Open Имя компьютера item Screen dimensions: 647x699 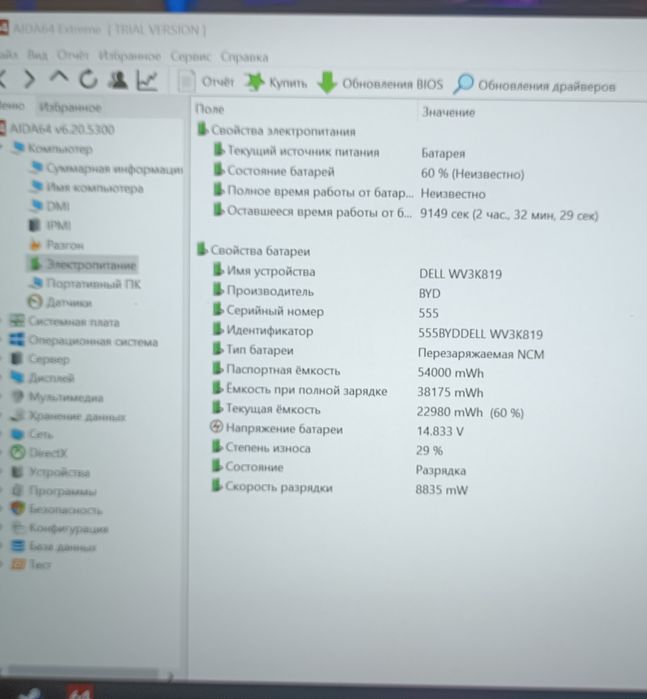87,188
